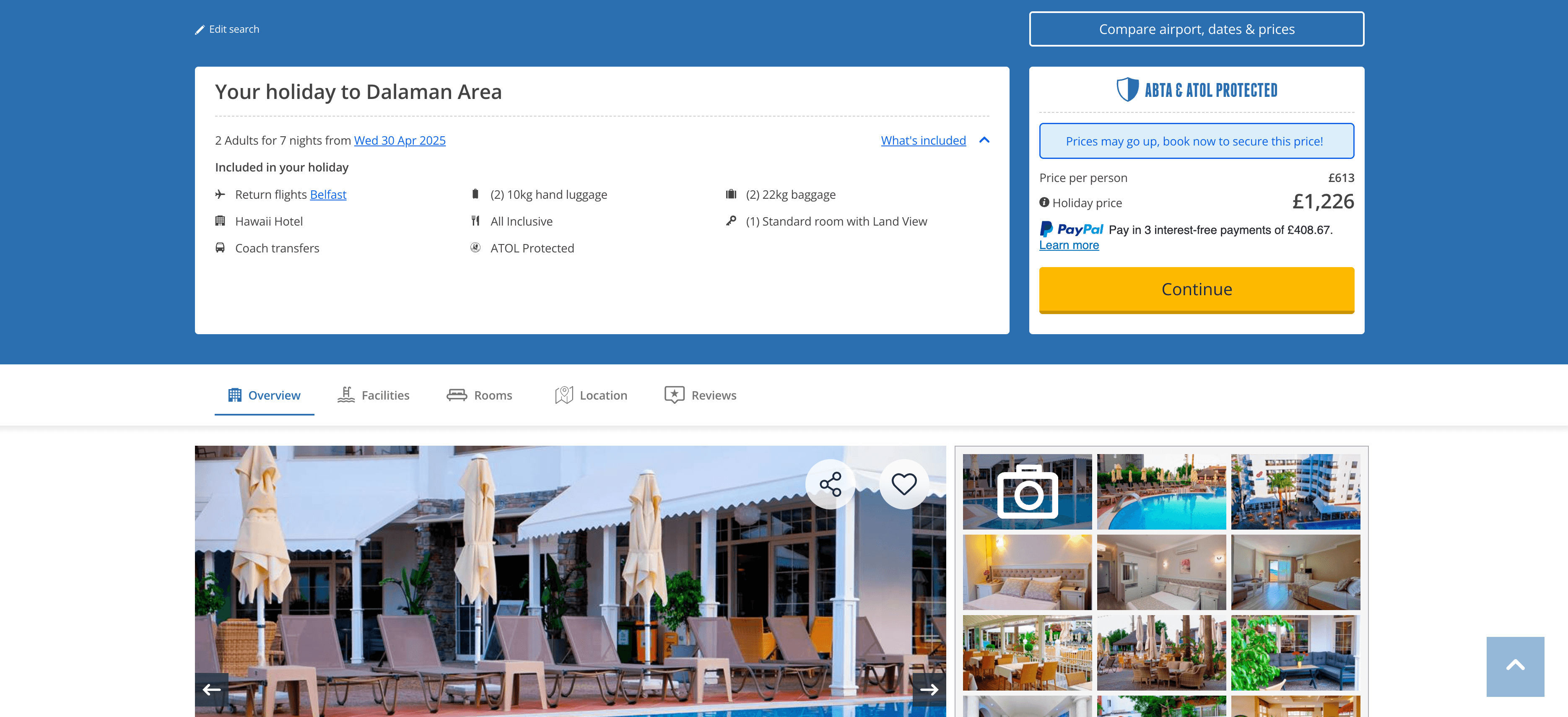The image size is (1568, 717).
Task: Click the Edit search pencil icon
Action: pyautogui.click(x=200, y=30)
